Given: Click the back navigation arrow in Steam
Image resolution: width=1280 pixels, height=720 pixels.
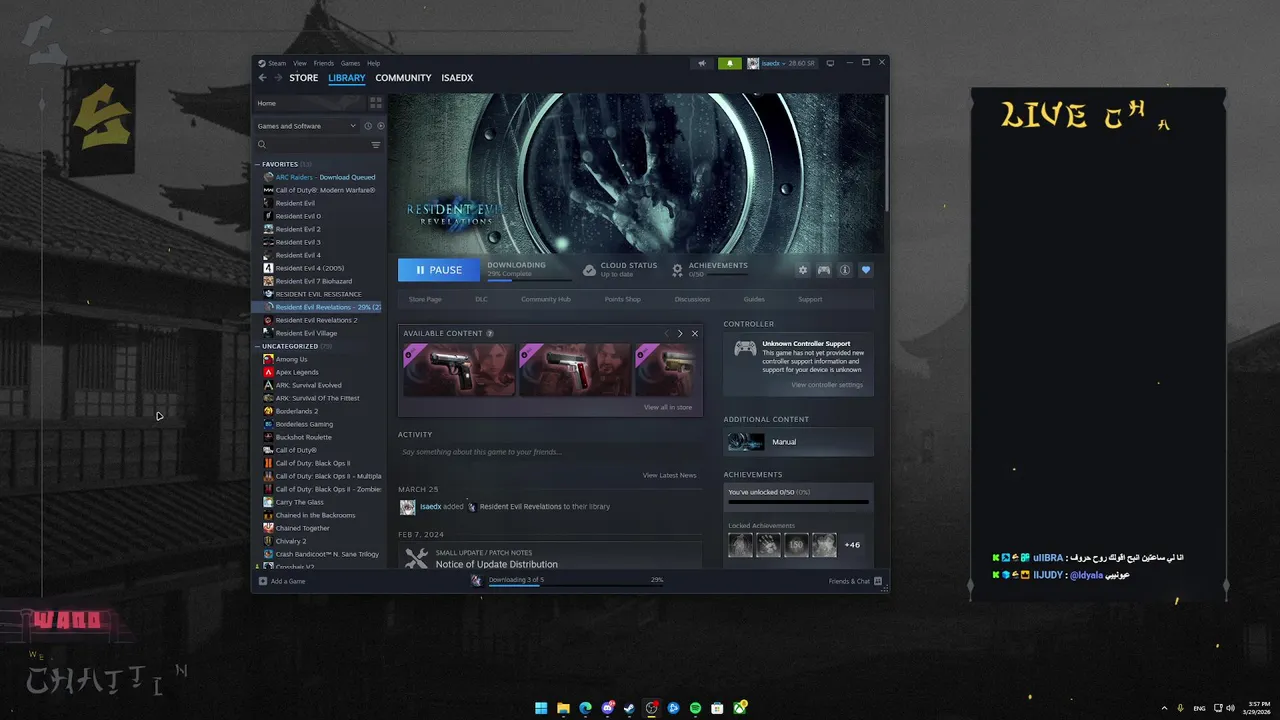Looking at the screenshot, I should coord(263,78).
